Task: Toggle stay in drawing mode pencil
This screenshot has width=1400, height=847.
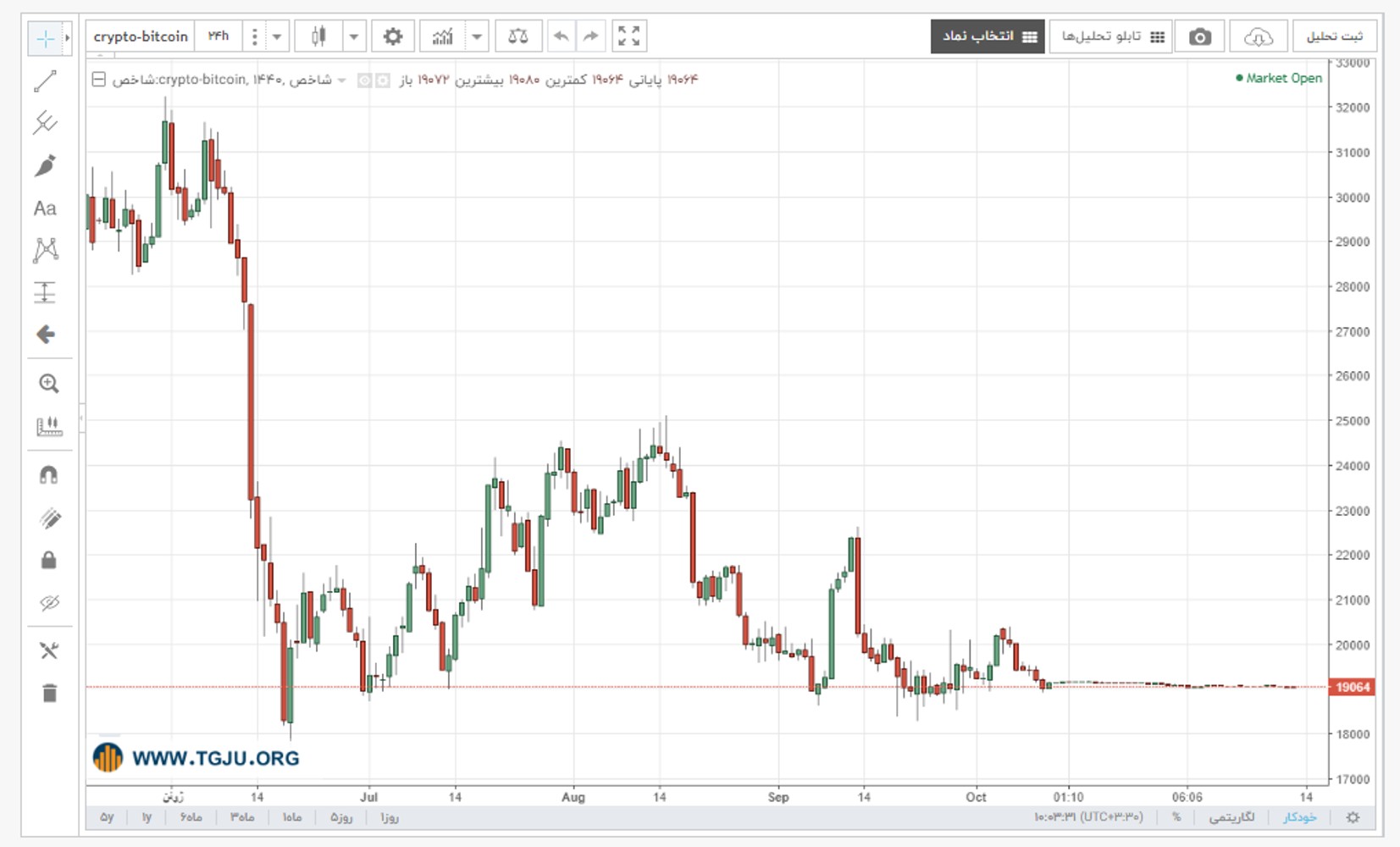Action: point(49,518)
